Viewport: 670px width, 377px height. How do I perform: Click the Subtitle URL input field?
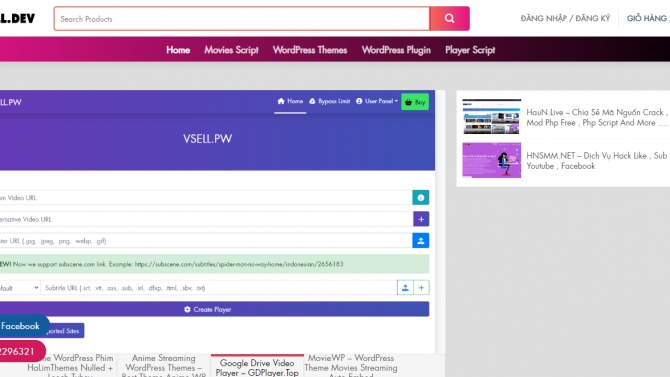point(219,288)
